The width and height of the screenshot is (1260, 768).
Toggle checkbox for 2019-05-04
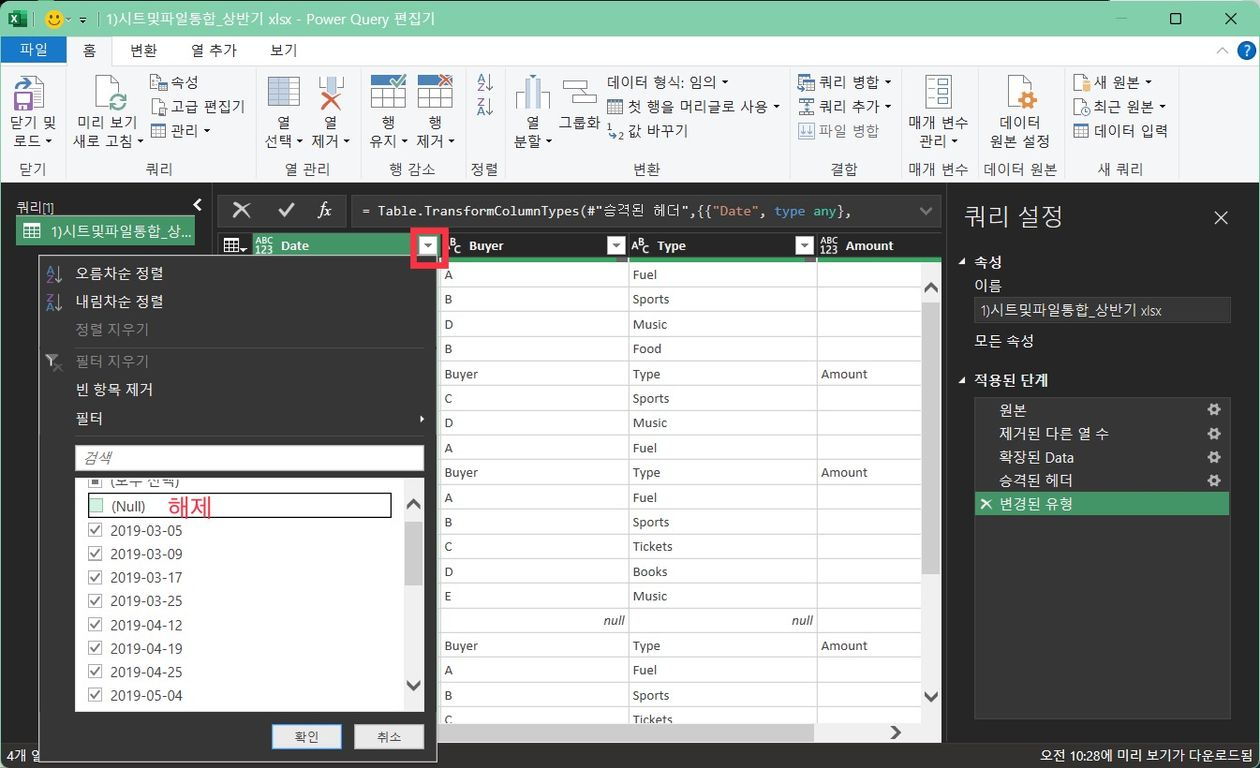click(x=96, y=695)
